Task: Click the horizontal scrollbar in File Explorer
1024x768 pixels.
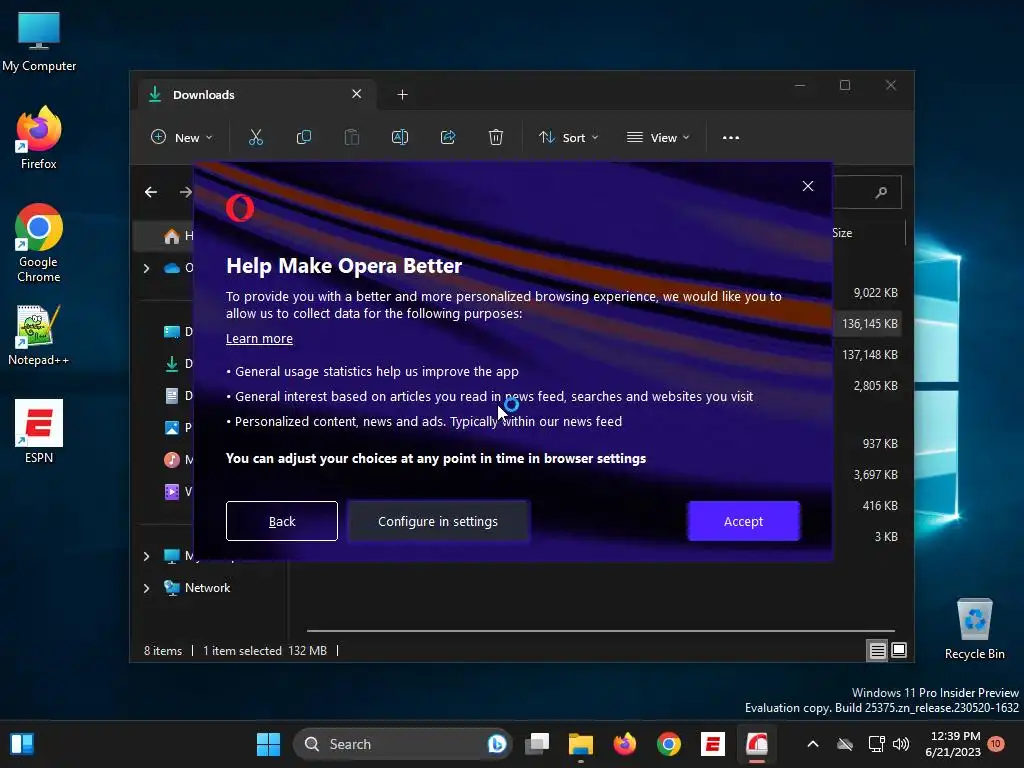Action: pos(600,631)
